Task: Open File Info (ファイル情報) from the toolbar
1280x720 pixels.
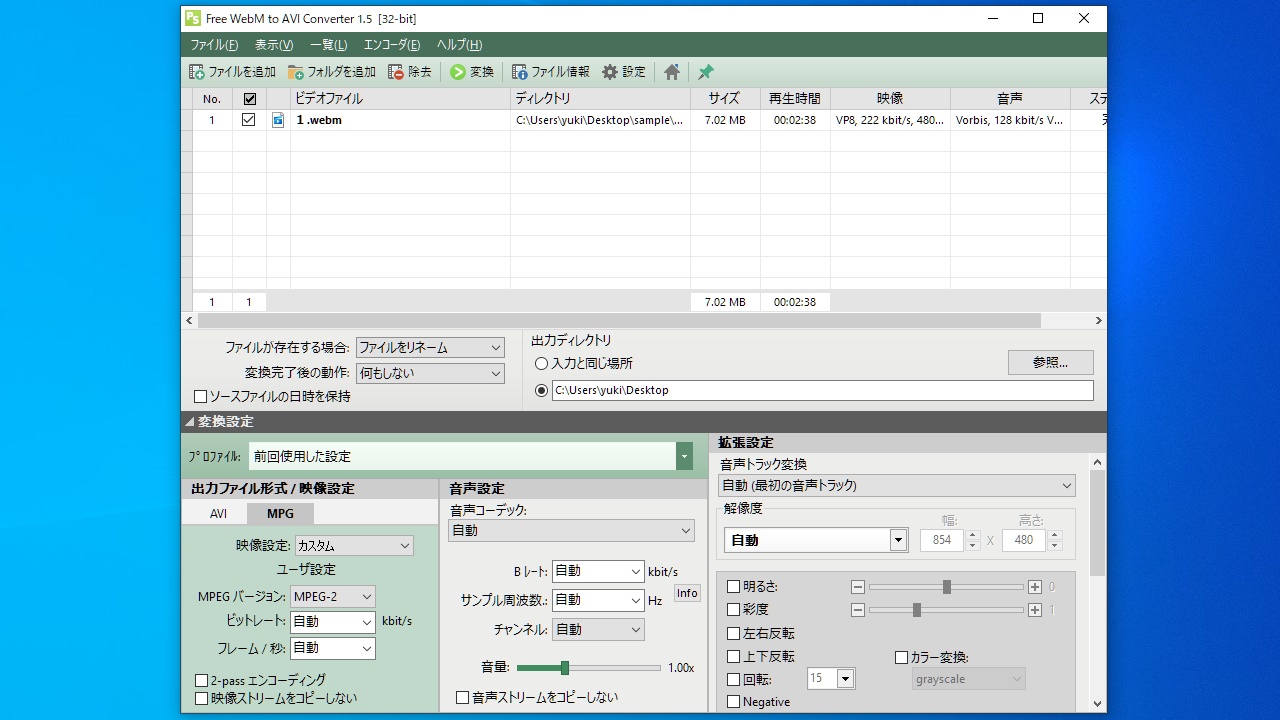Action: pos(519,72)
